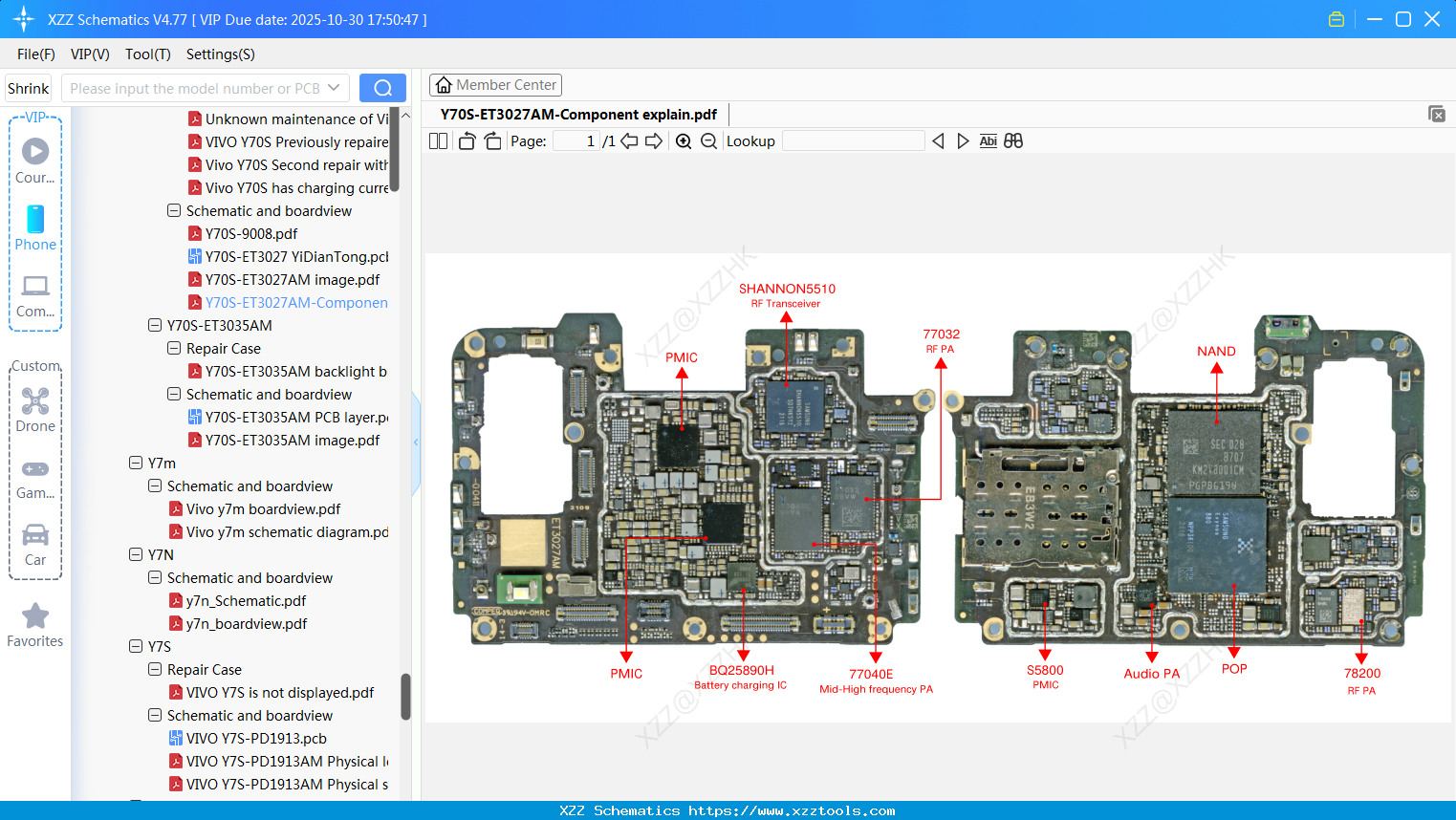
Task: Open the Car schematics category
Action: [34, 543]
